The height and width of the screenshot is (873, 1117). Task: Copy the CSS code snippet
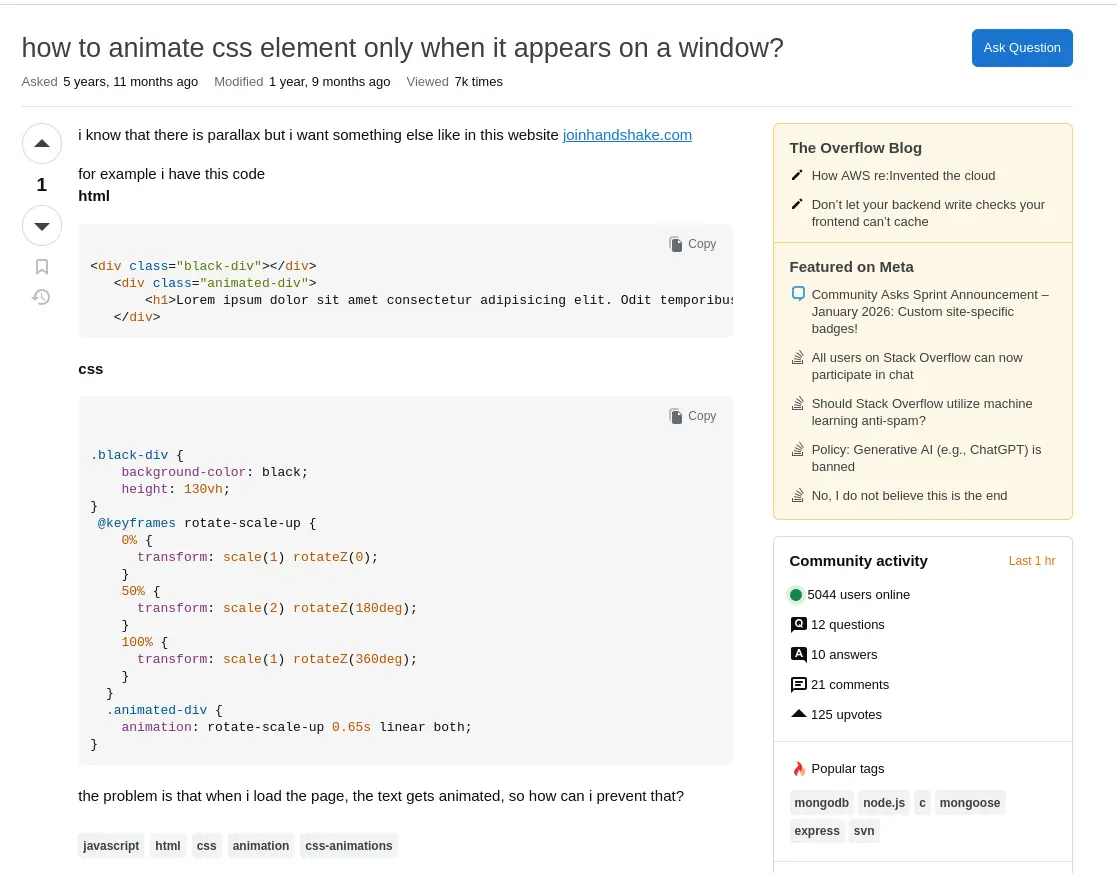click(x=692, y=416)
